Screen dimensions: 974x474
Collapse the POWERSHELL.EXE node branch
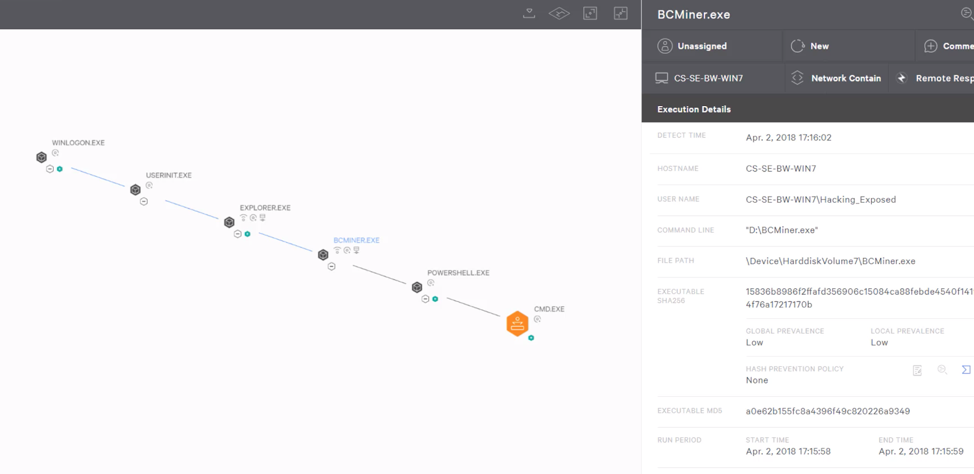426,299
